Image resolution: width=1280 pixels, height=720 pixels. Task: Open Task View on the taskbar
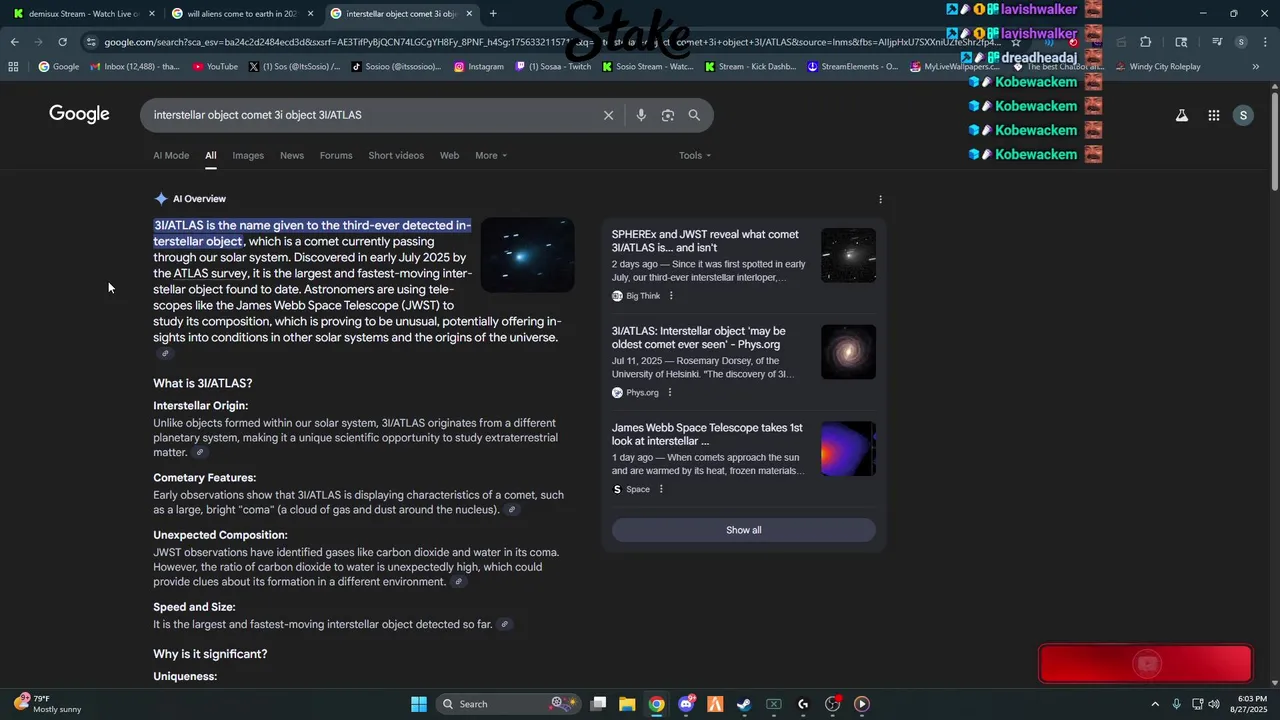598,704
